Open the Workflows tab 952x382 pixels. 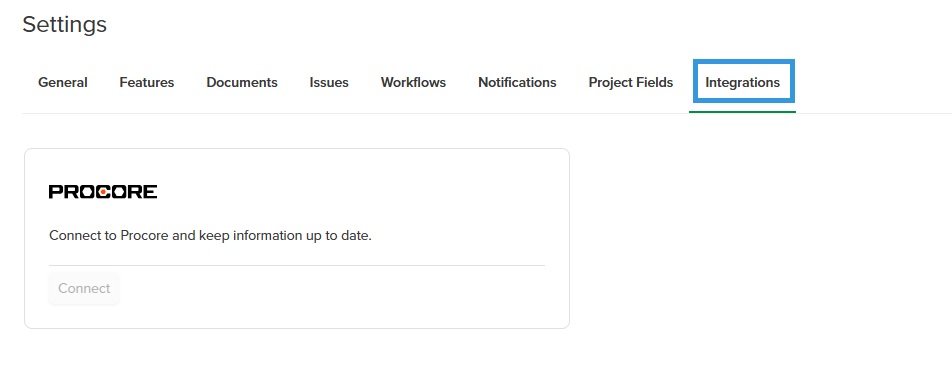(413, 83)
